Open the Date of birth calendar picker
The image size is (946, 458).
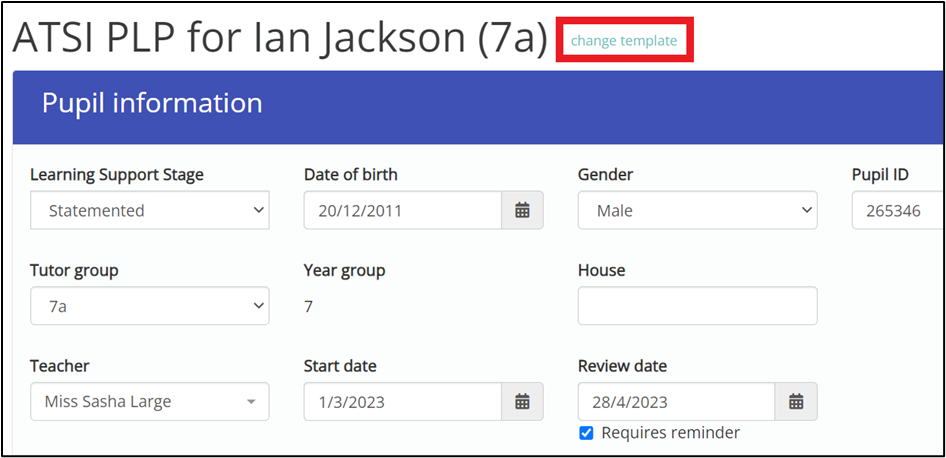522,210
